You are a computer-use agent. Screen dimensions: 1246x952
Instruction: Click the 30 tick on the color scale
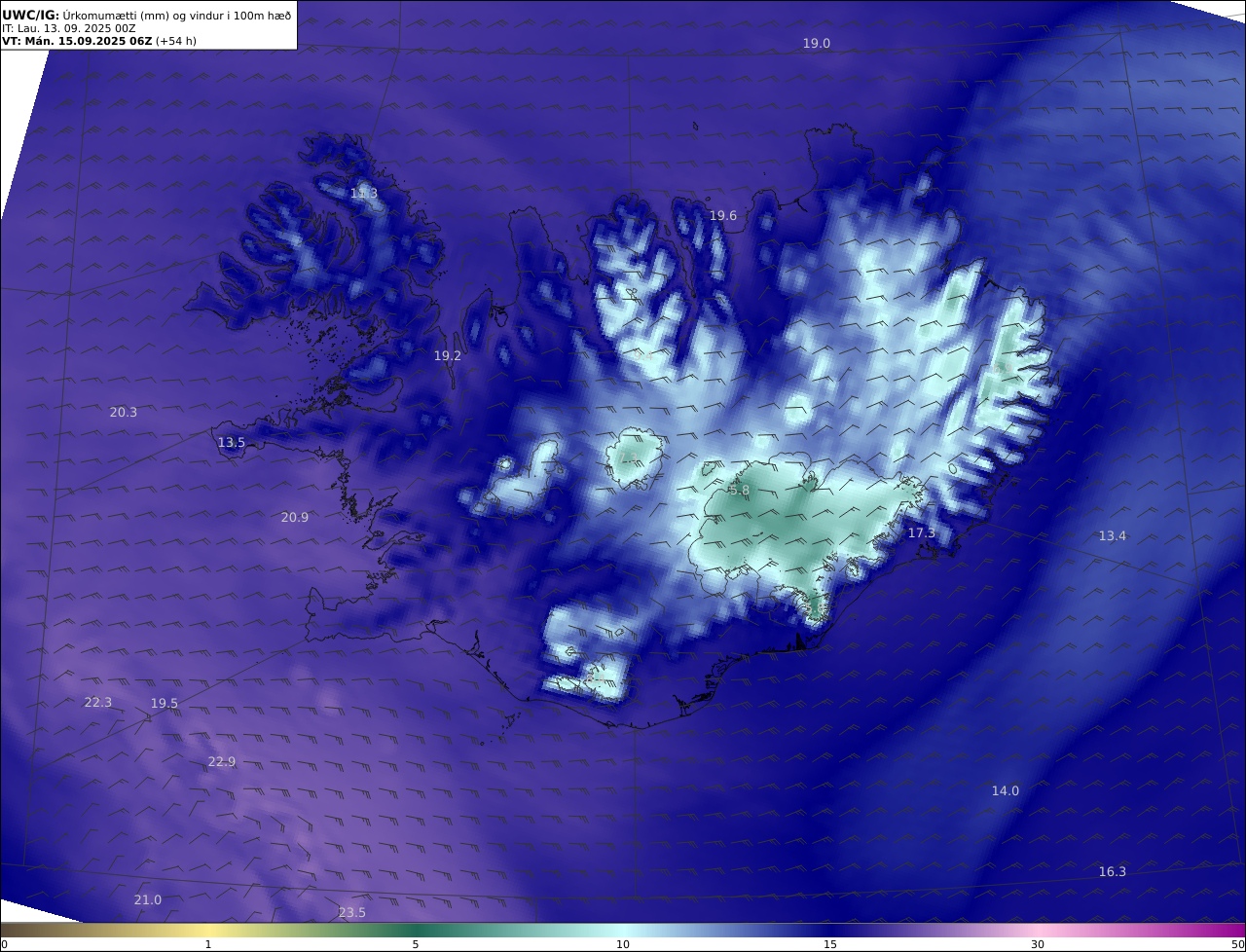[1038, 944]
